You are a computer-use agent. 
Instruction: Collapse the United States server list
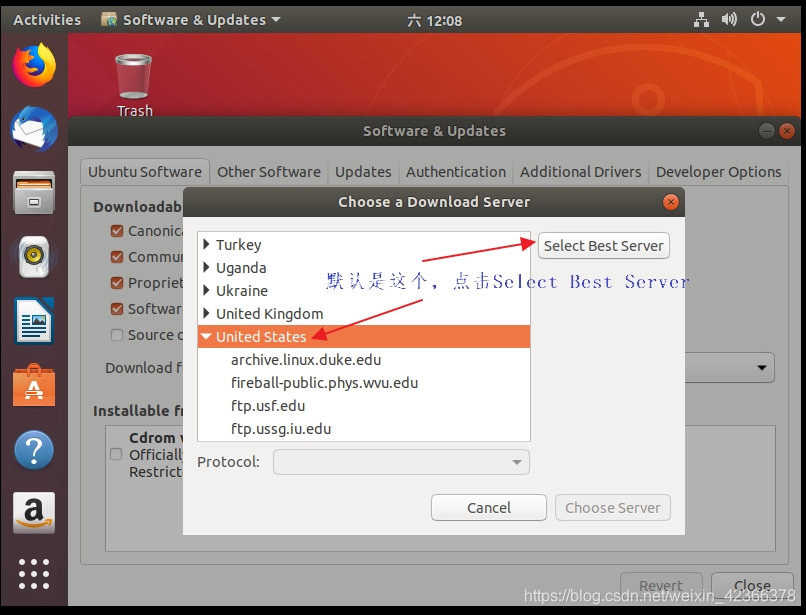tap(206, 337)
